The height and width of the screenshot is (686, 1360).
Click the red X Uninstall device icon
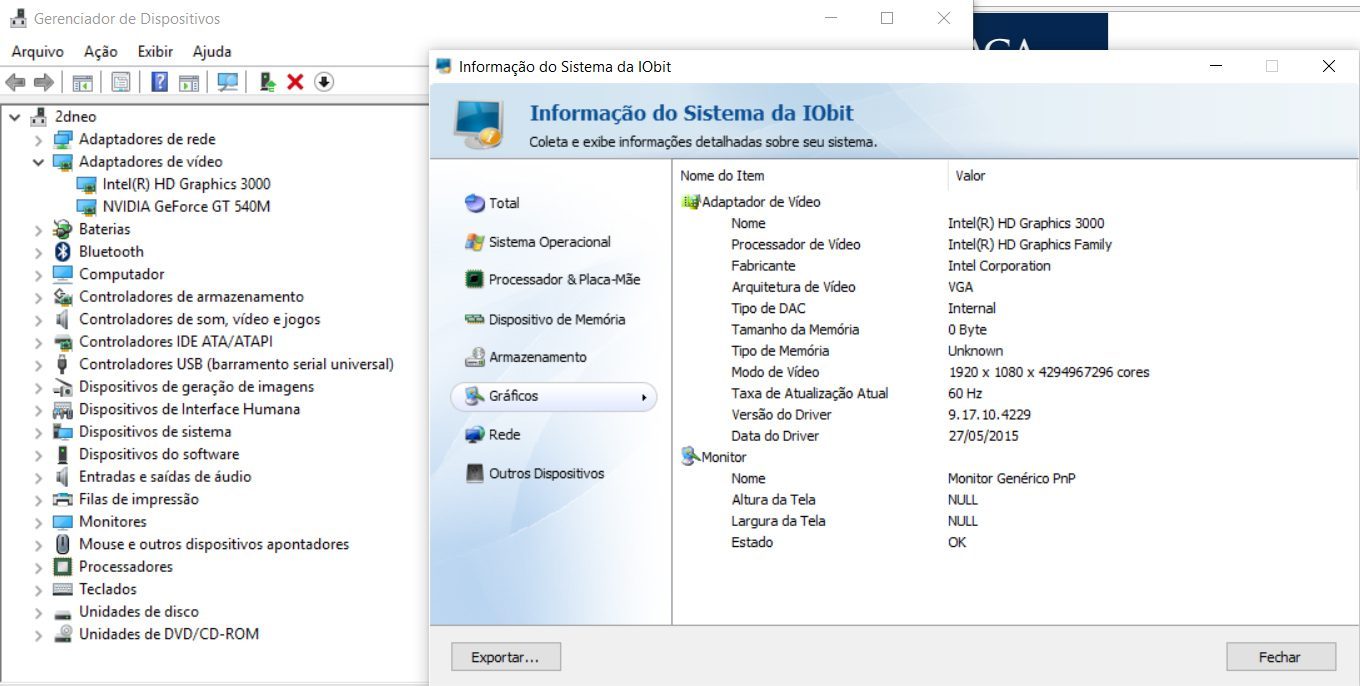pyautogui.click(x=295, y=82)
